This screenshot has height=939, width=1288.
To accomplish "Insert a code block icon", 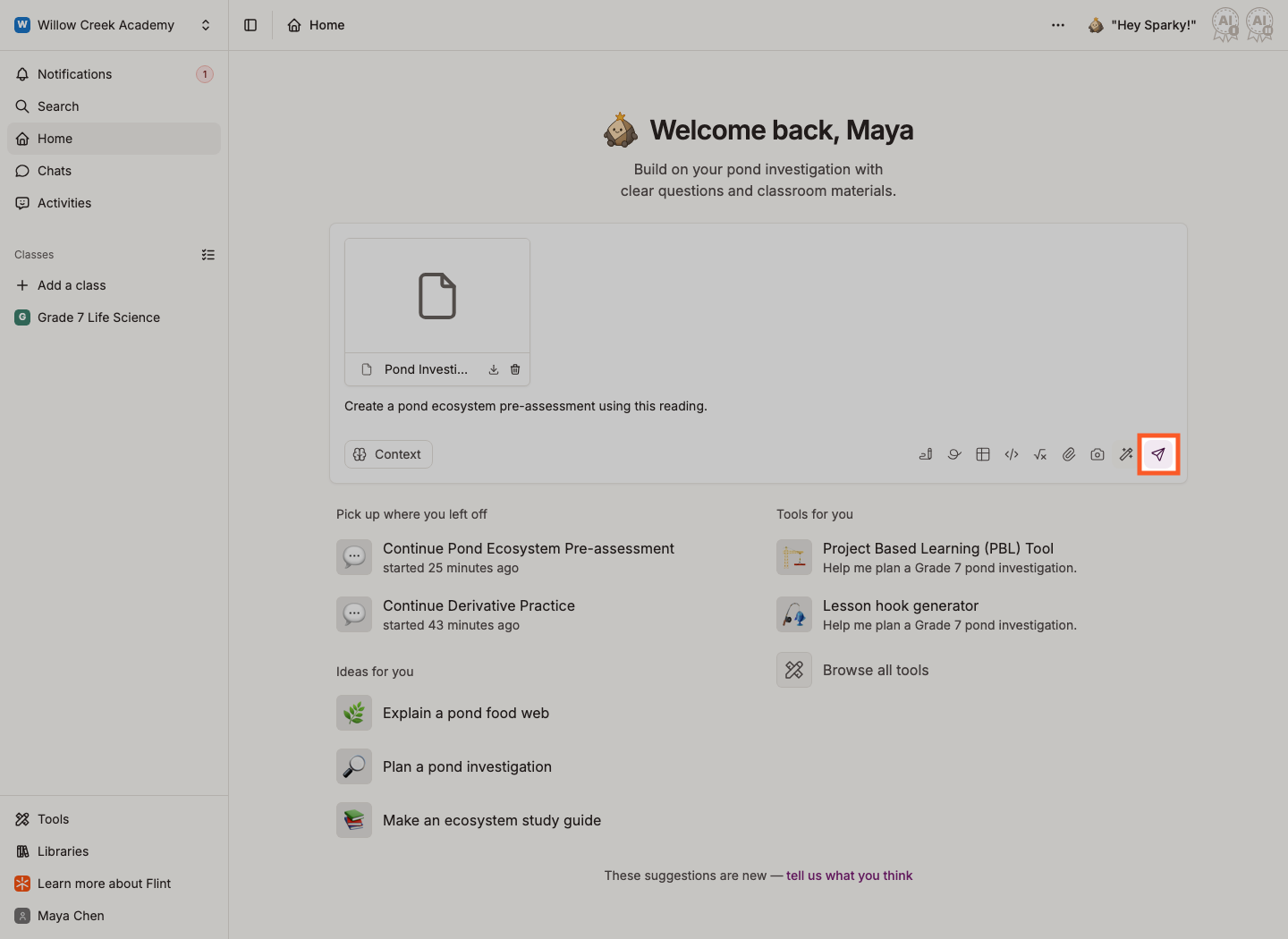I will click(x=1012, y=454).
